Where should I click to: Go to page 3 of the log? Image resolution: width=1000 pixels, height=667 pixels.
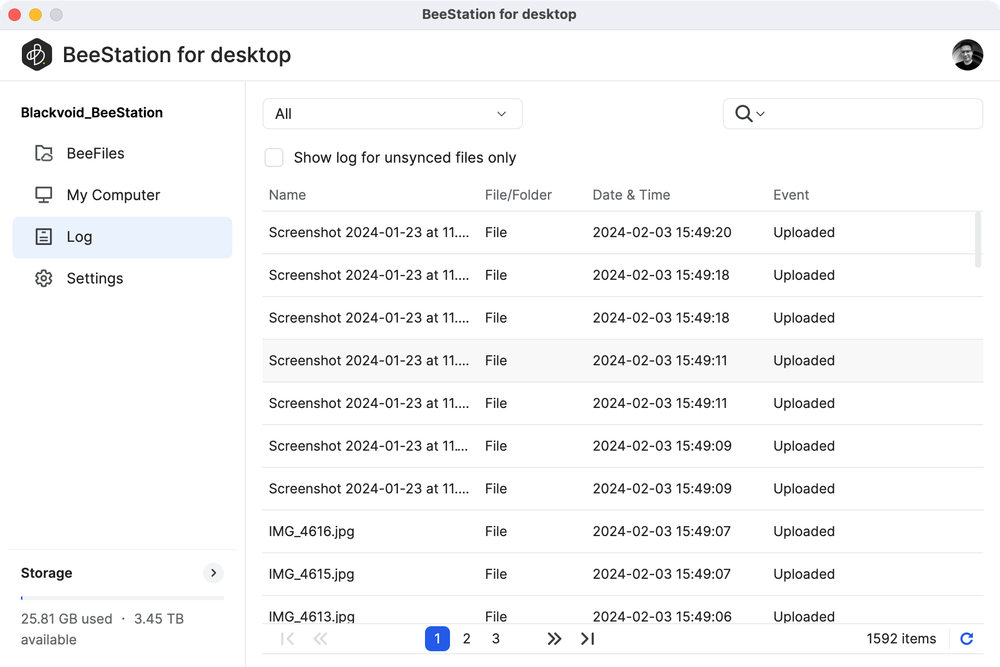click(496, 638)
